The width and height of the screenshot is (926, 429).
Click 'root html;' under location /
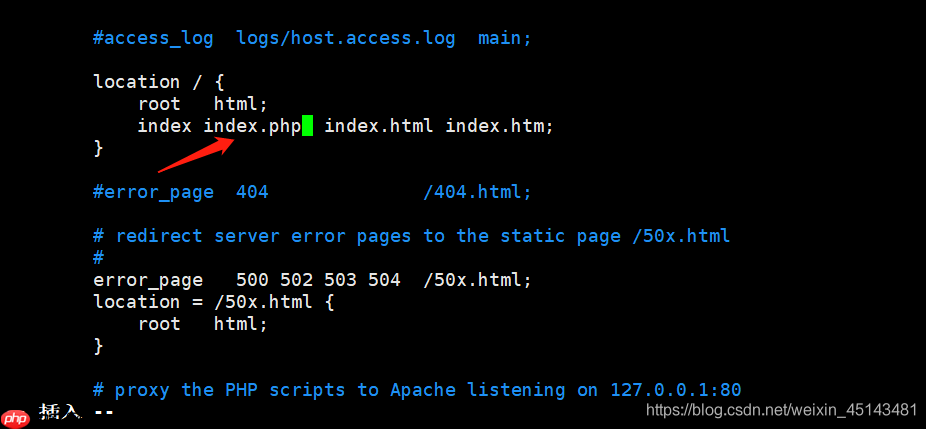click(203, 104)
